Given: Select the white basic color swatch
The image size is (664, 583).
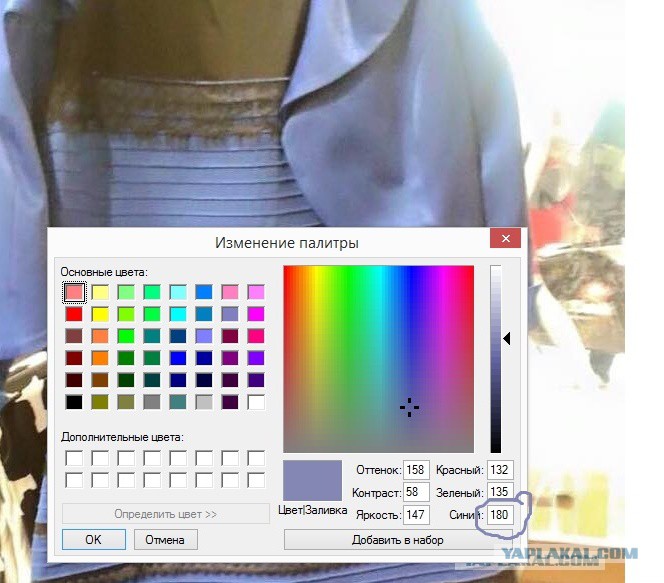Looking at the screenshot, I should tap(256, 402).
